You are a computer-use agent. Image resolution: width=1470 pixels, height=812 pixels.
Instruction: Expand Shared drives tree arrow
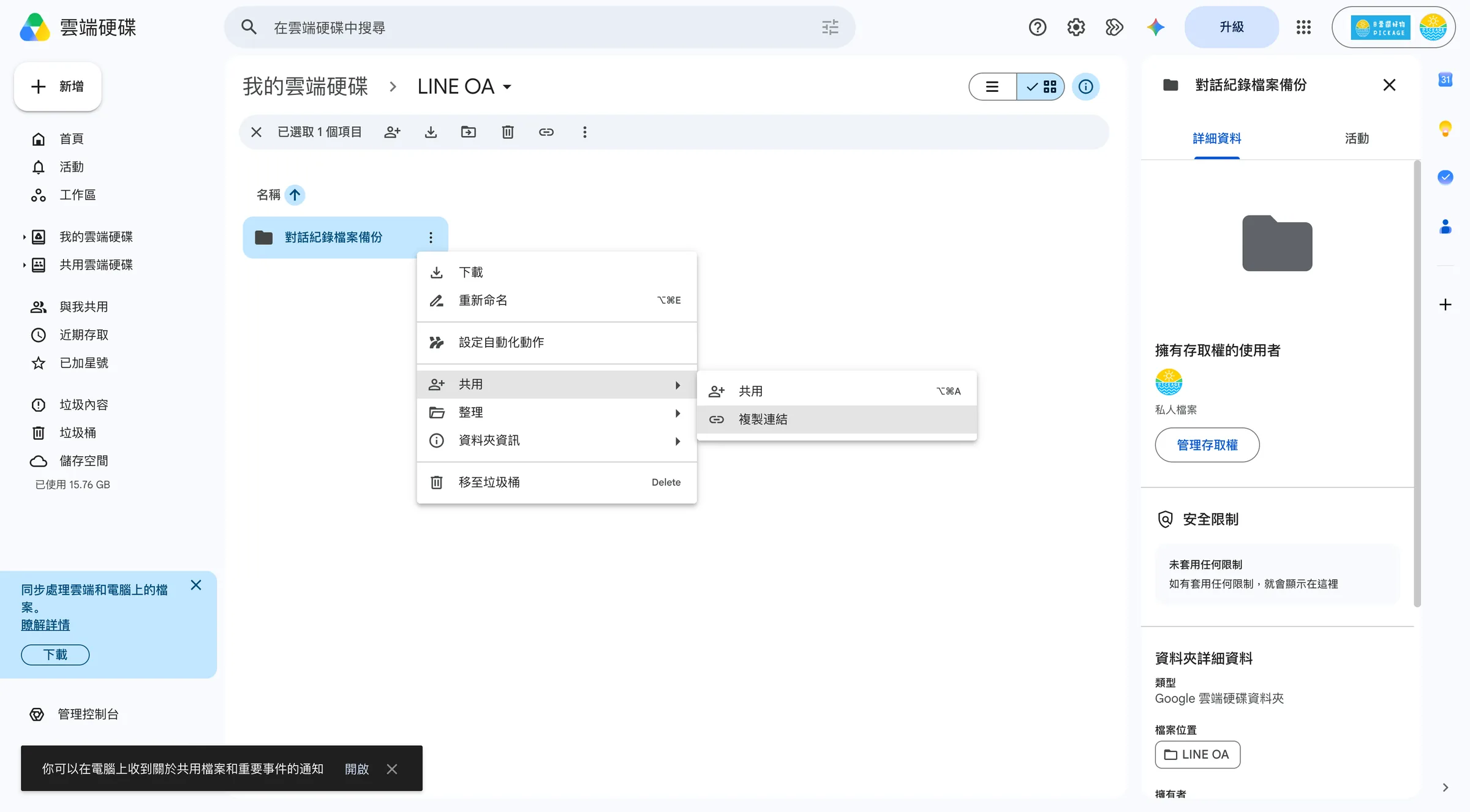coord(24,265)
